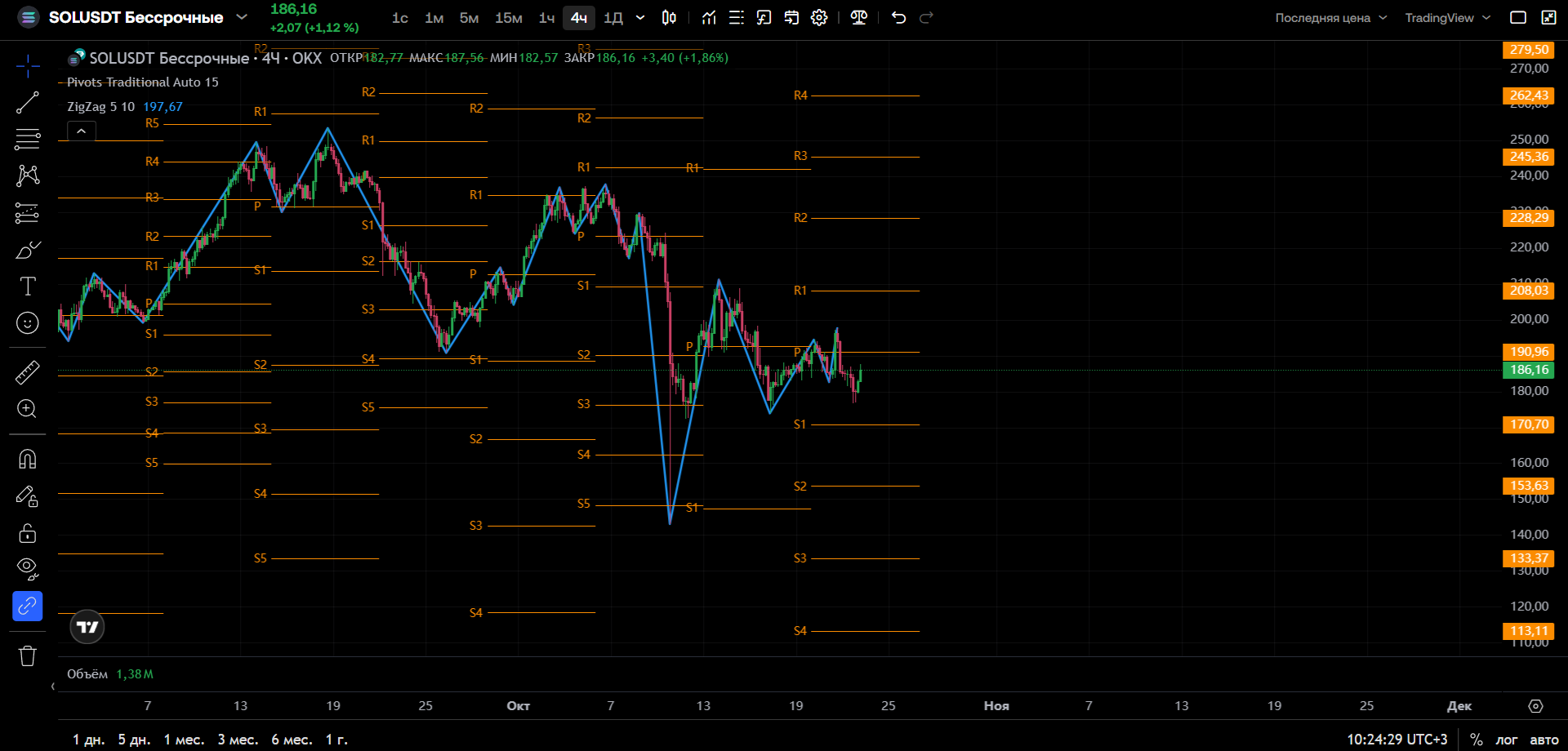The image size is (1568, 751).
Task: Click the green 186,16 current price label
Action: [1529, 370]
